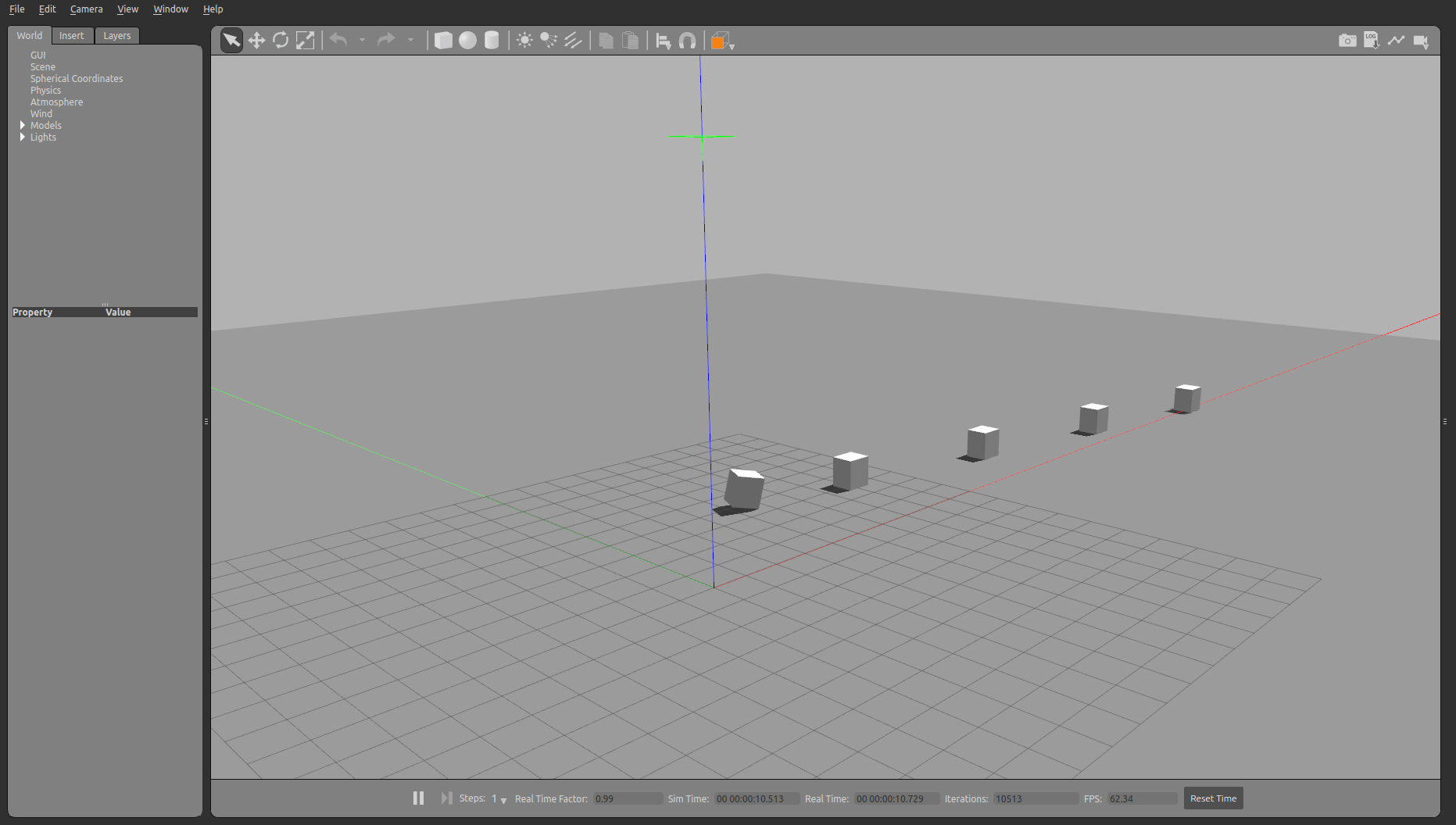Screen dimensions: 1456x825
Task: Select Physics in the world tree
Action: [45, 91]
